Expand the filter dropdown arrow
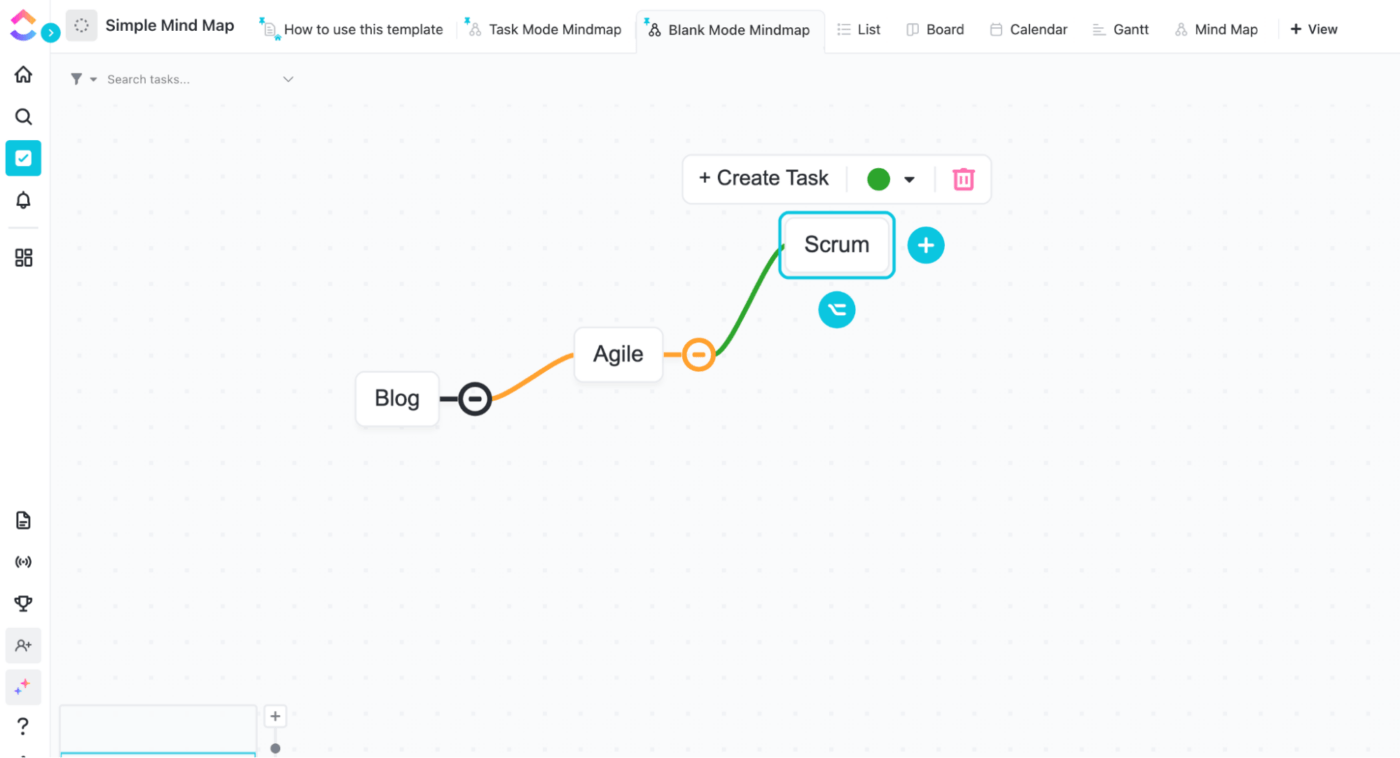The width and height of the screenshot is (1400, 758). pyautogui.click(x=94, y=80)
